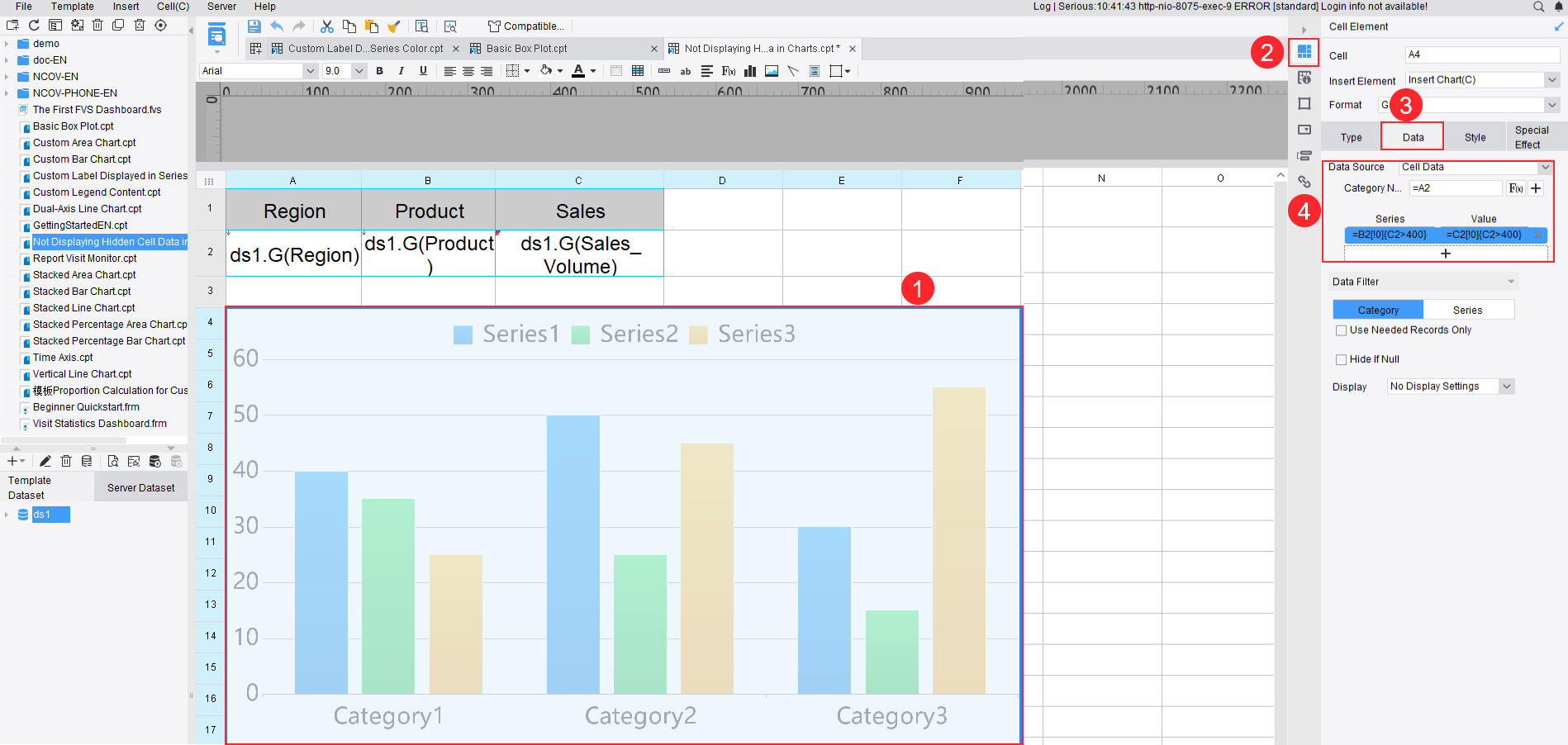Click the Cell address field A4
Image resolution: width=1568 pixels, height=745 pixels.
(1482, 55)
